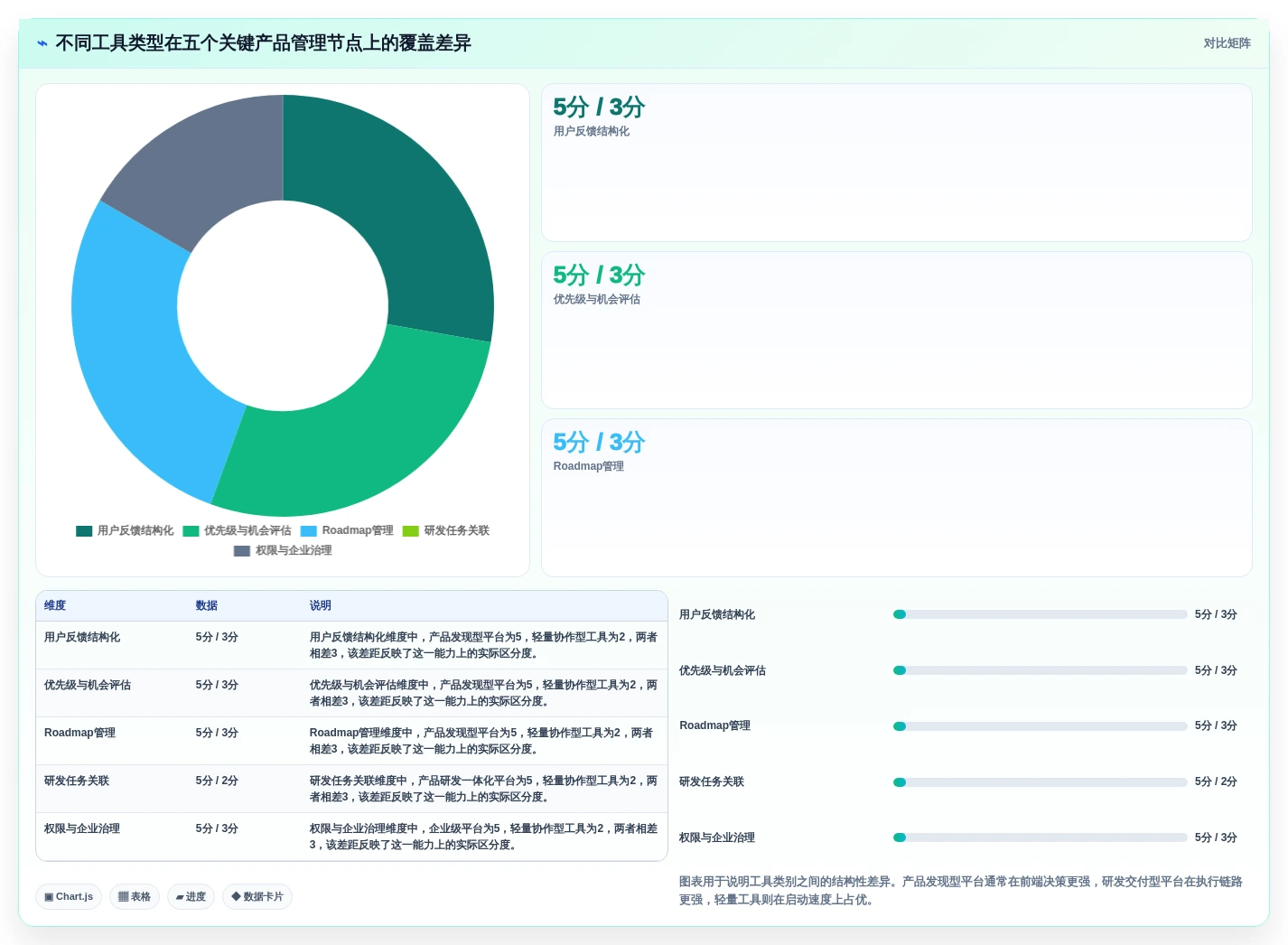Click 研发任务关联维度中 description text in table
This screenshot has width=1288, height=945.
coord(483,790)
